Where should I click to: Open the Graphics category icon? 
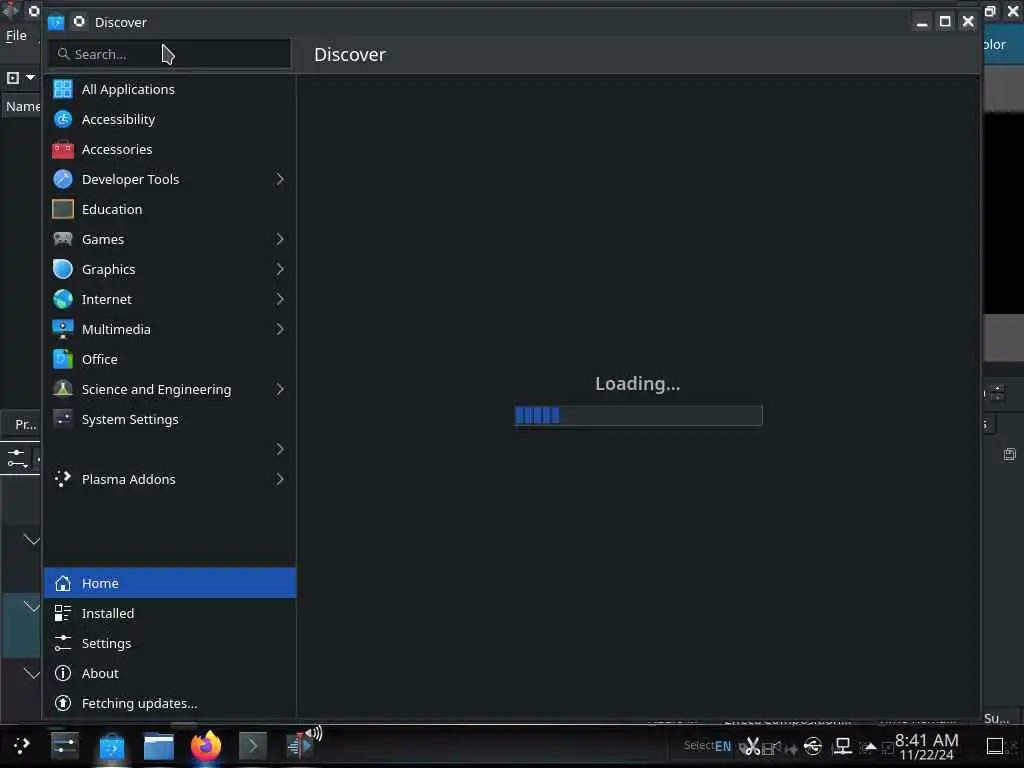pos(63,269)
